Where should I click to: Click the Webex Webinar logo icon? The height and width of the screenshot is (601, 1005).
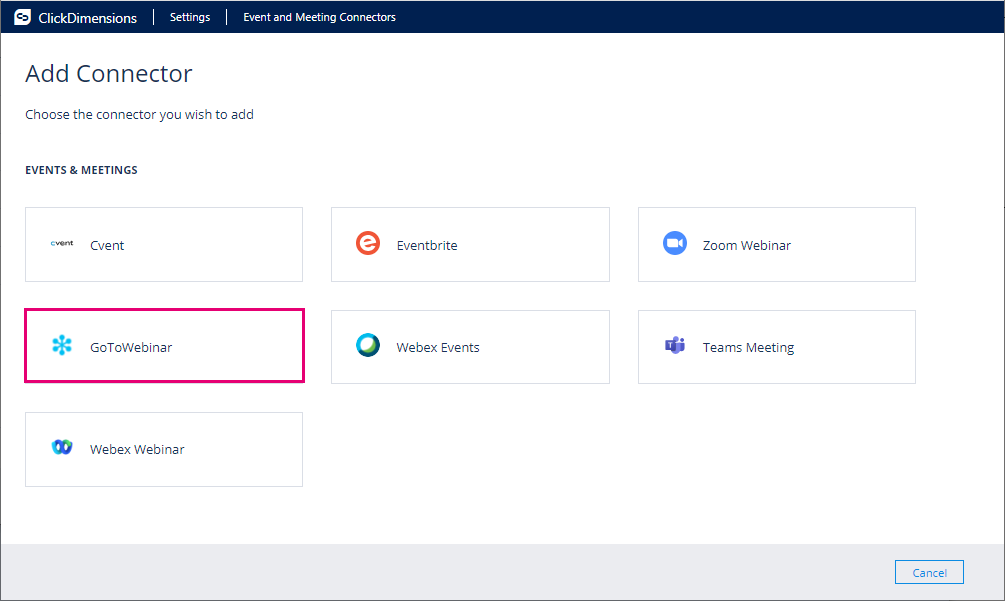[62, 447]
